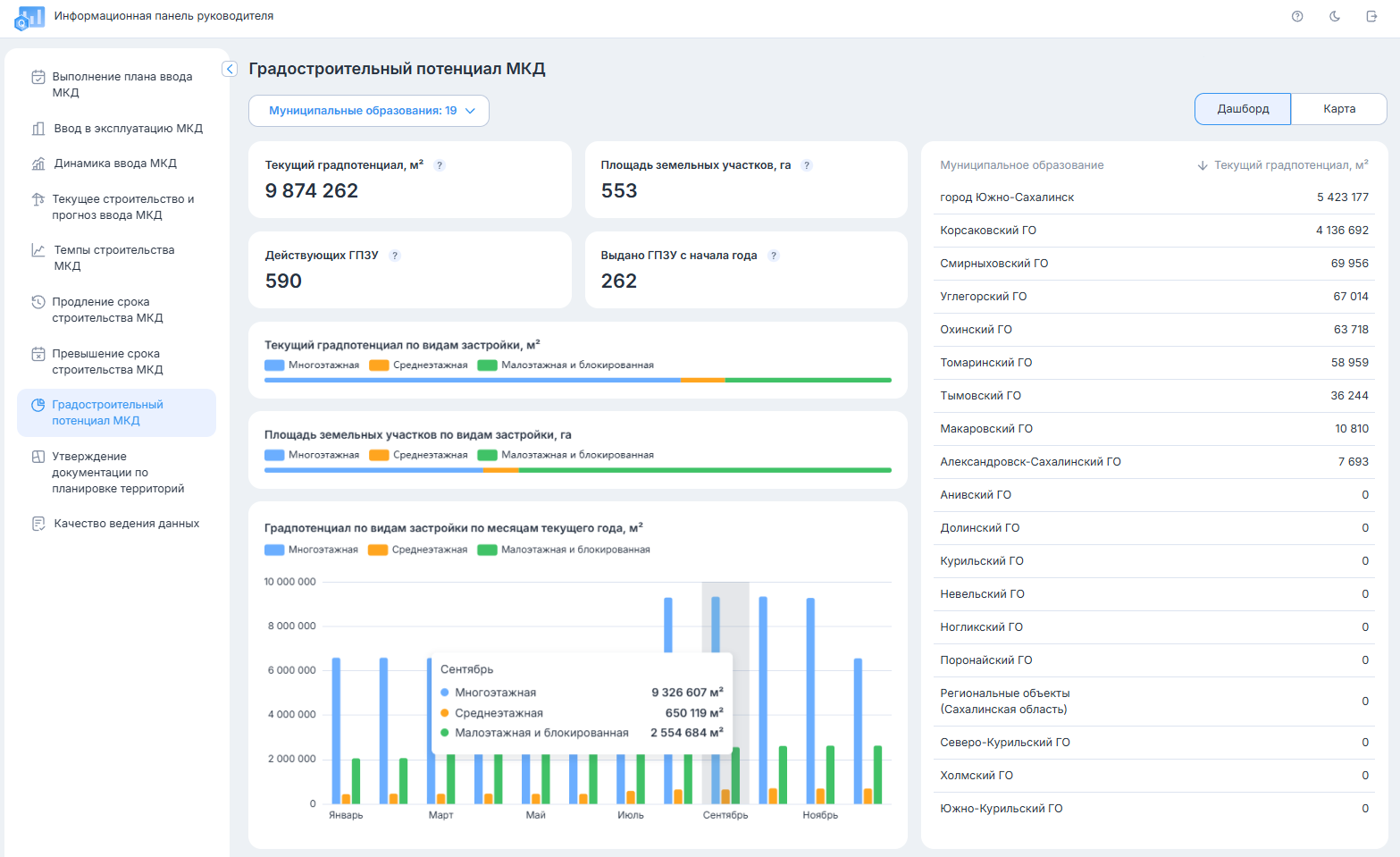Click orange segment of градпотенциал progress bar
Screen dimensions: 1400x857
702,381
